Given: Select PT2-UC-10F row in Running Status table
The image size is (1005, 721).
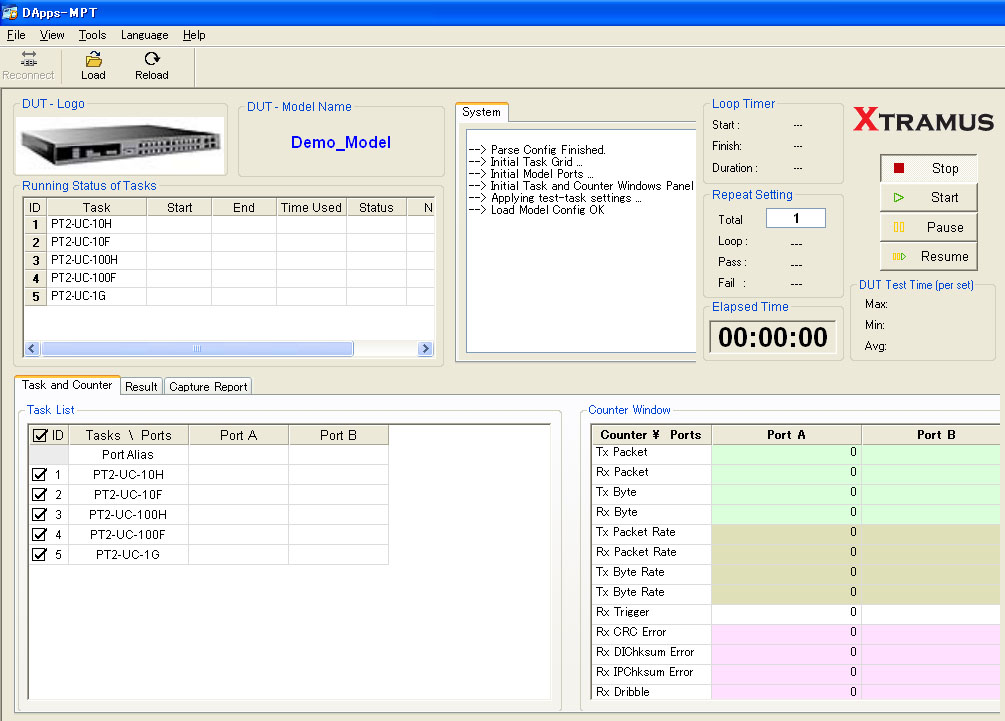Looking at the screenshot, I should point(229,242).
